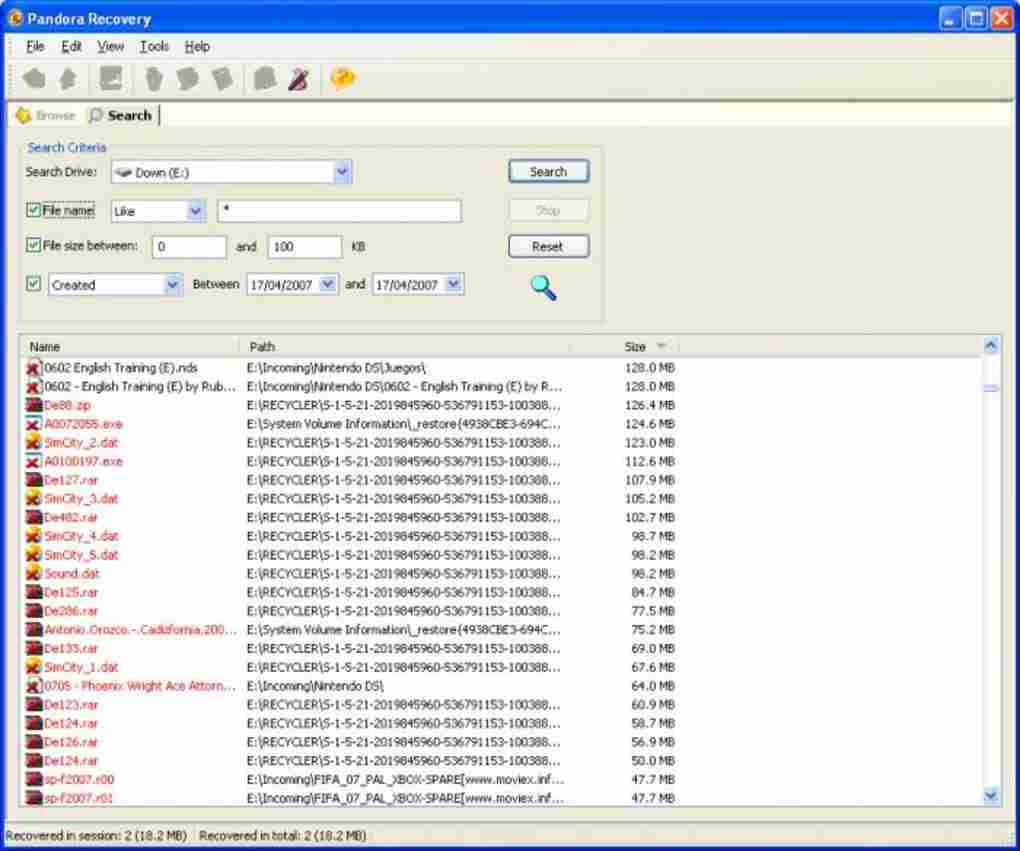The image size is (1020, 851).
Task: Click the archive icon of De482.rar
Action: click(34, 518)
